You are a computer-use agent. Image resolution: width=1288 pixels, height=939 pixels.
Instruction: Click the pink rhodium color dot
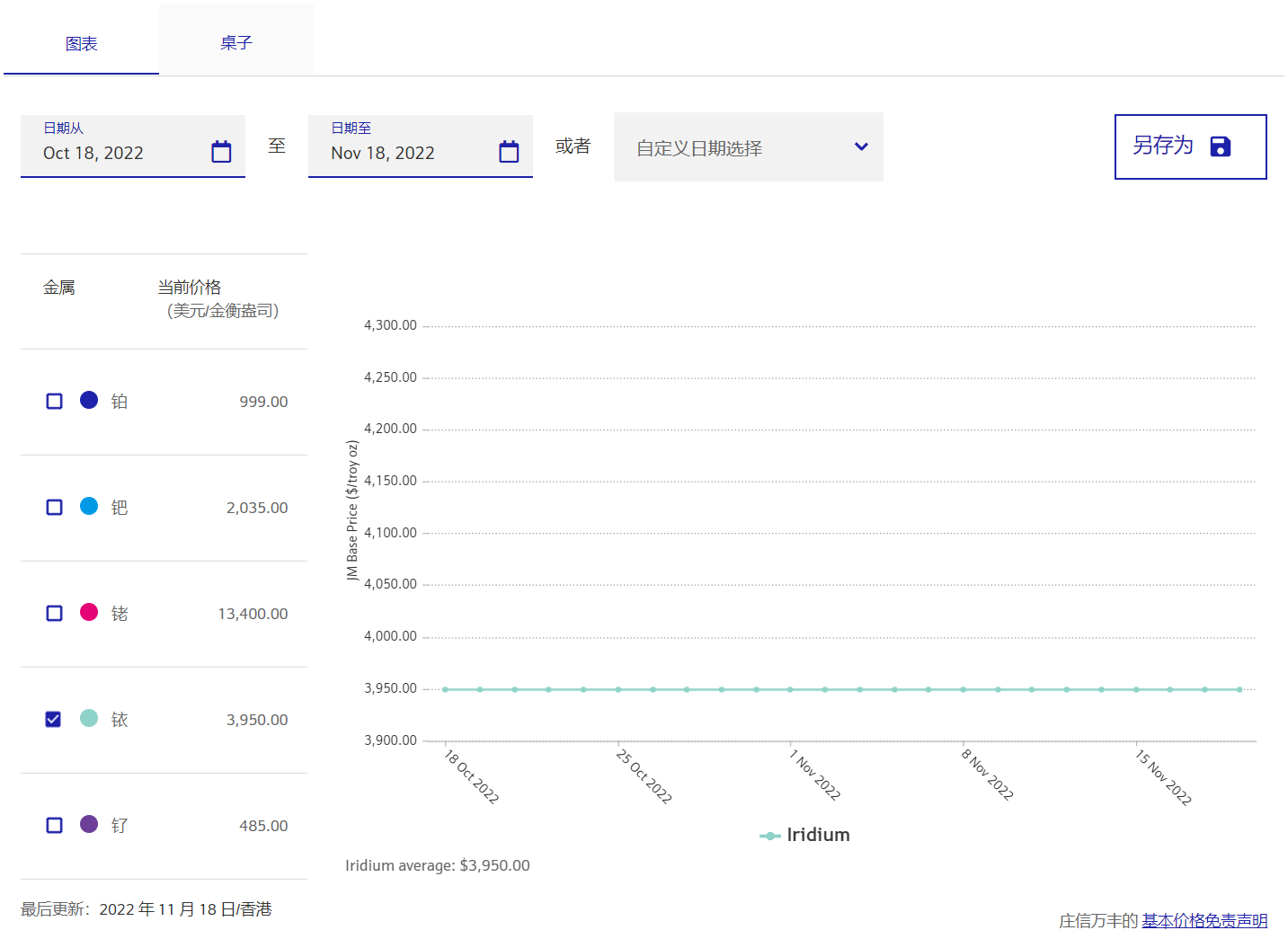pyautogui.click(x=89, y=612)
